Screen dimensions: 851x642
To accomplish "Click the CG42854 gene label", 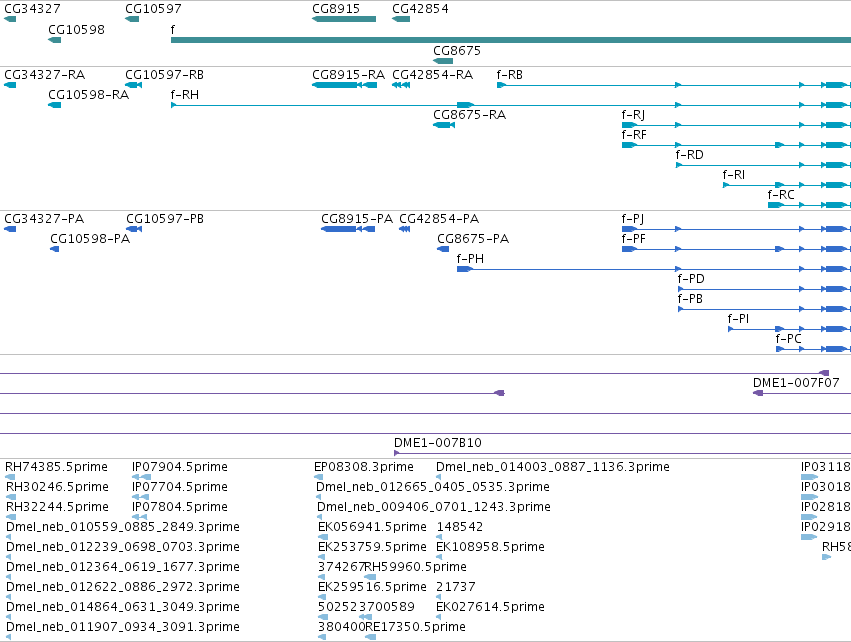I will [x=420, y=9].
